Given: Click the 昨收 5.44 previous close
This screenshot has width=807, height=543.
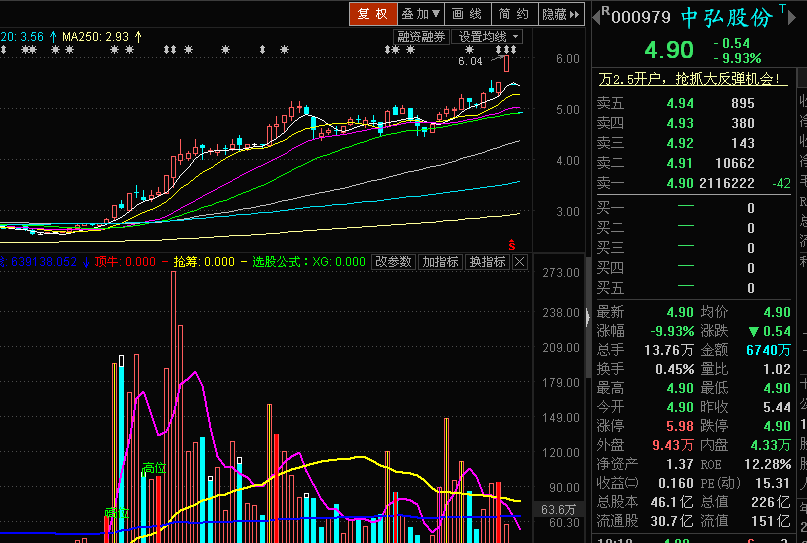Looking at the screenshot, I should (777, 407).
